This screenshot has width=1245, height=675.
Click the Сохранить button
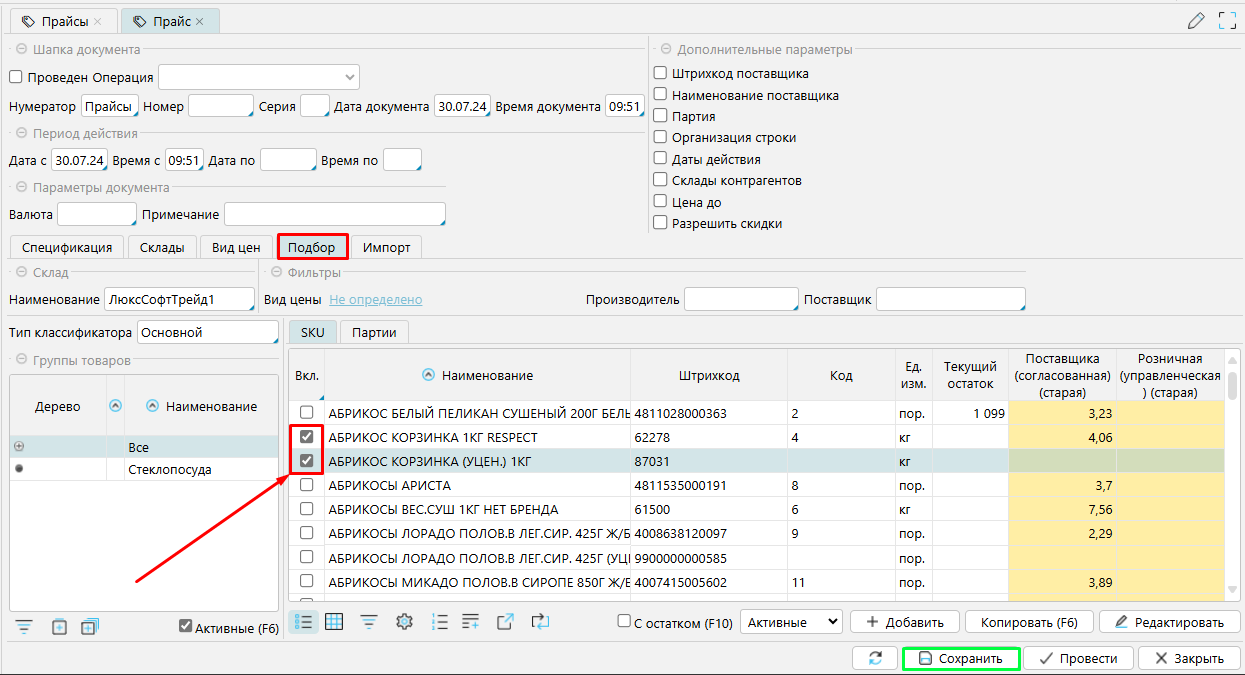click(960, 658)
